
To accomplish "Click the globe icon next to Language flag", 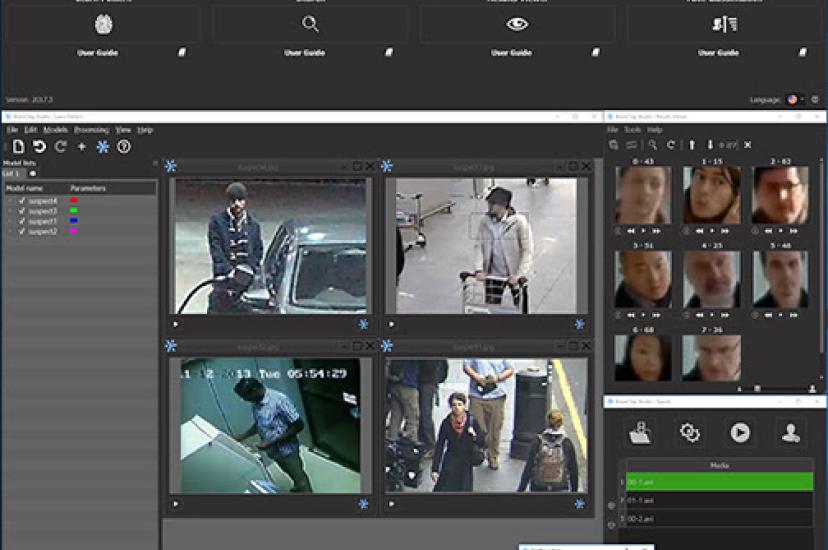I will click(815, 99).
